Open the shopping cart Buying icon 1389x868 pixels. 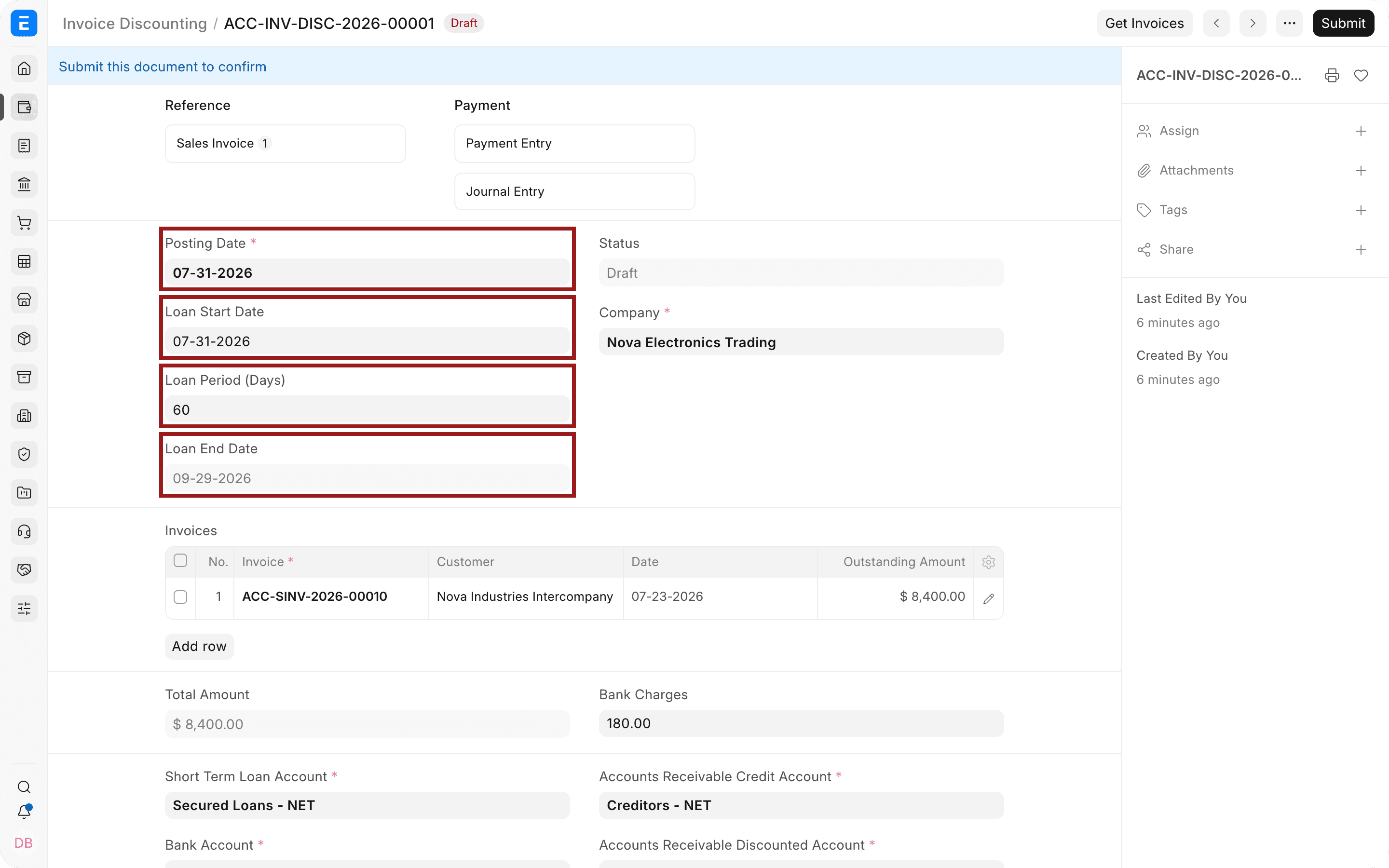24,223
